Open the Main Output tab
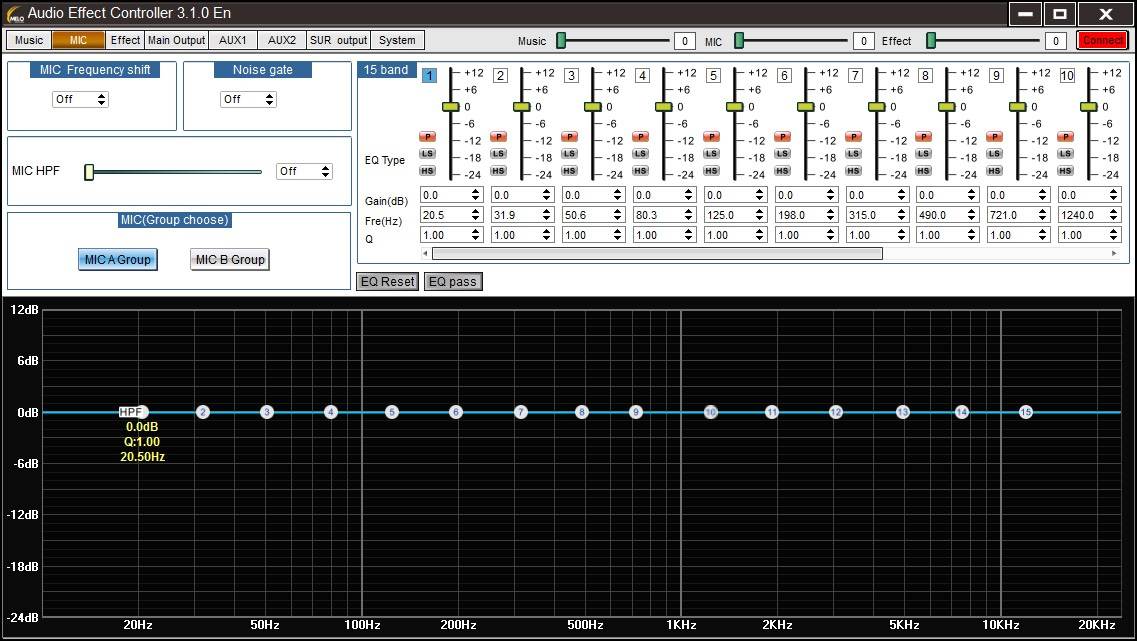 click(x=176, y=40)
